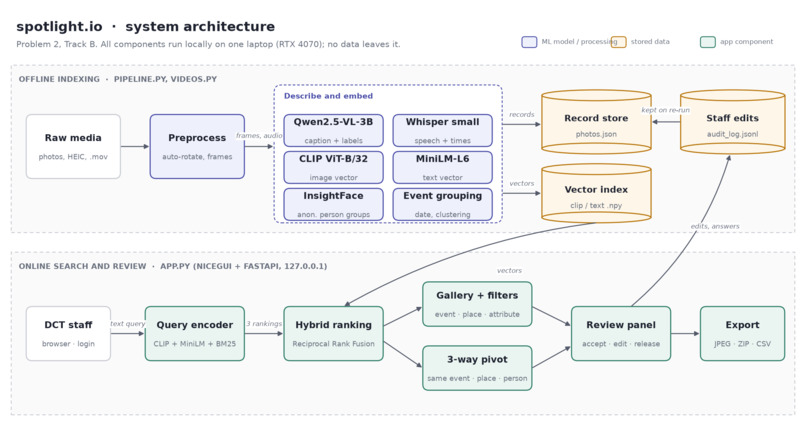The width and height of the screenshot is (806, 436).
Task: Select the CLIP ViT-B/32 box
Action: [333, 168]
